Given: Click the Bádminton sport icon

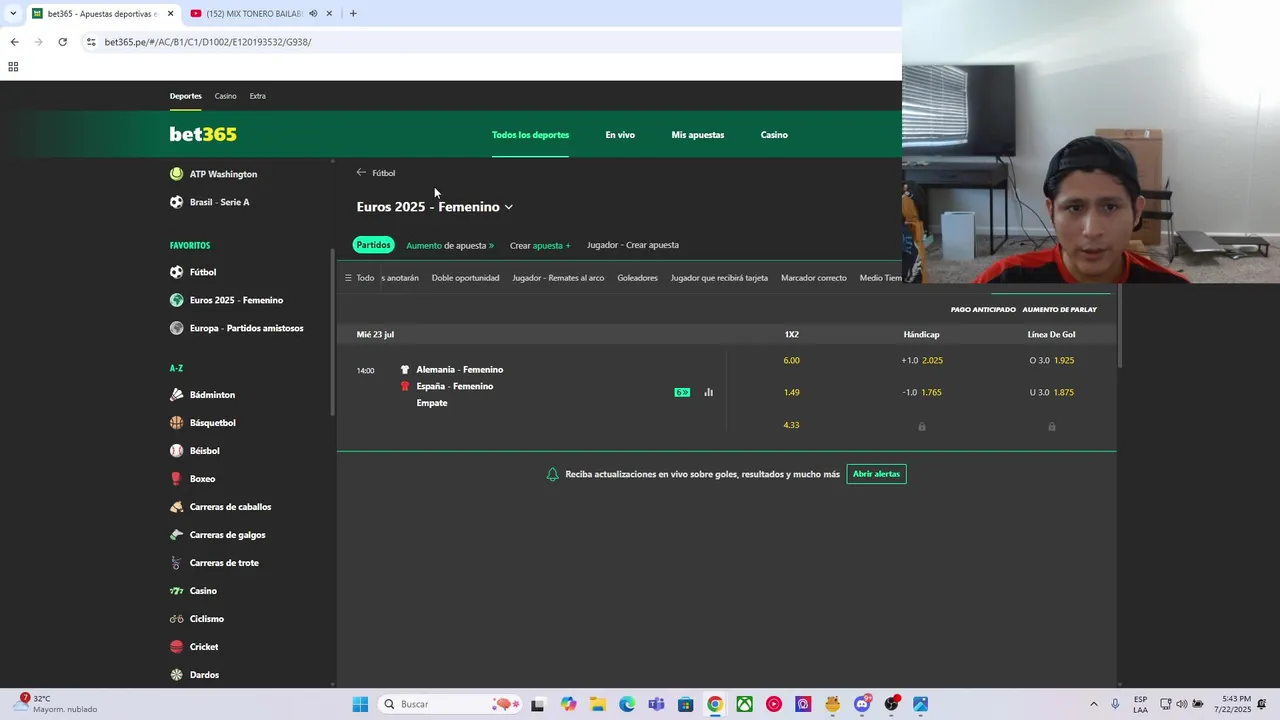Looking at the screenshot, I should click(x=176, y=395).
